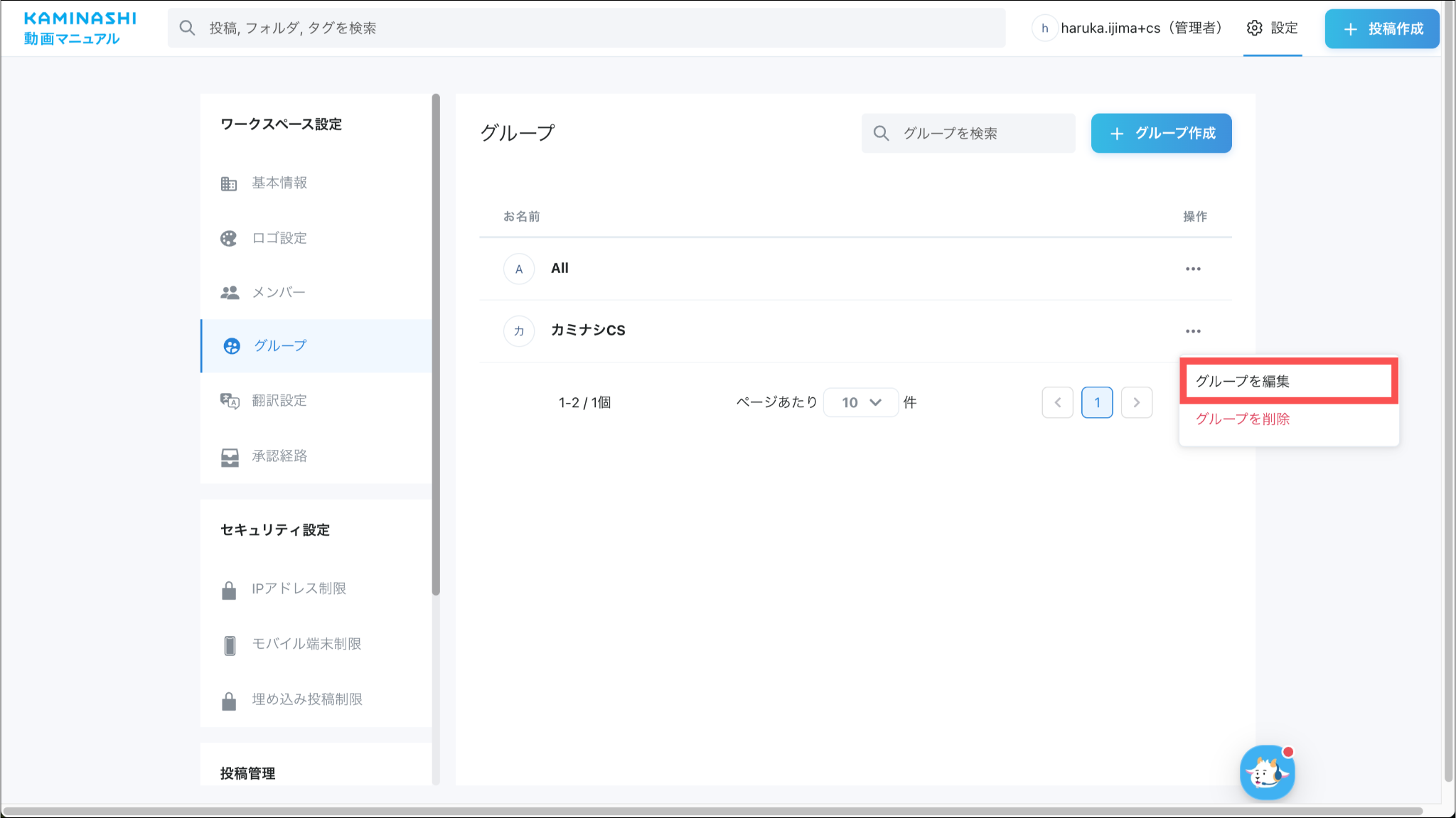This screenshot has width=1456, height=818.
Task: Click the 投稿作成 button
Action: 1381,28
